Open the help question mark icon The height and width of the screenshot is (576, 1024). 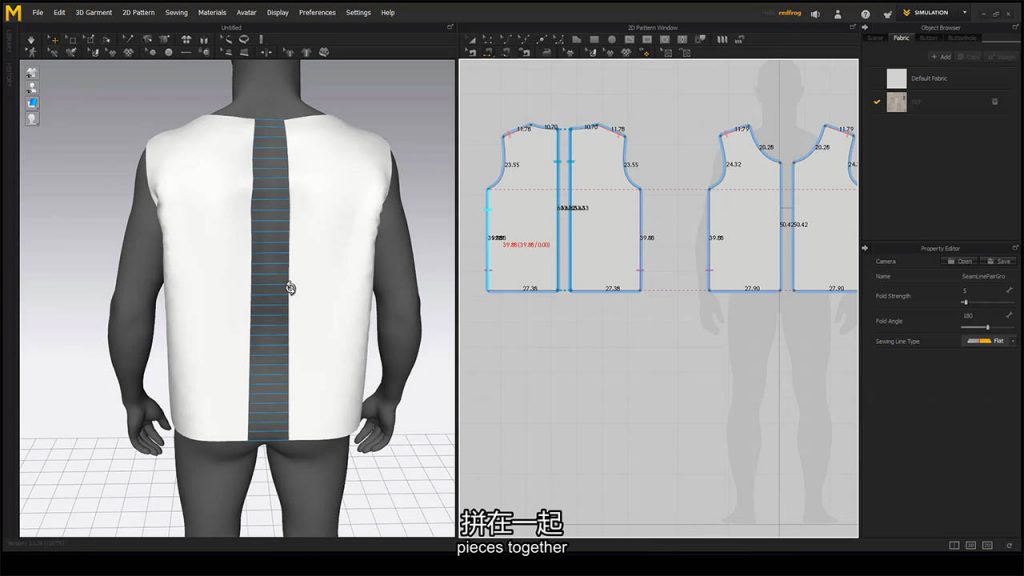[865, 13]
